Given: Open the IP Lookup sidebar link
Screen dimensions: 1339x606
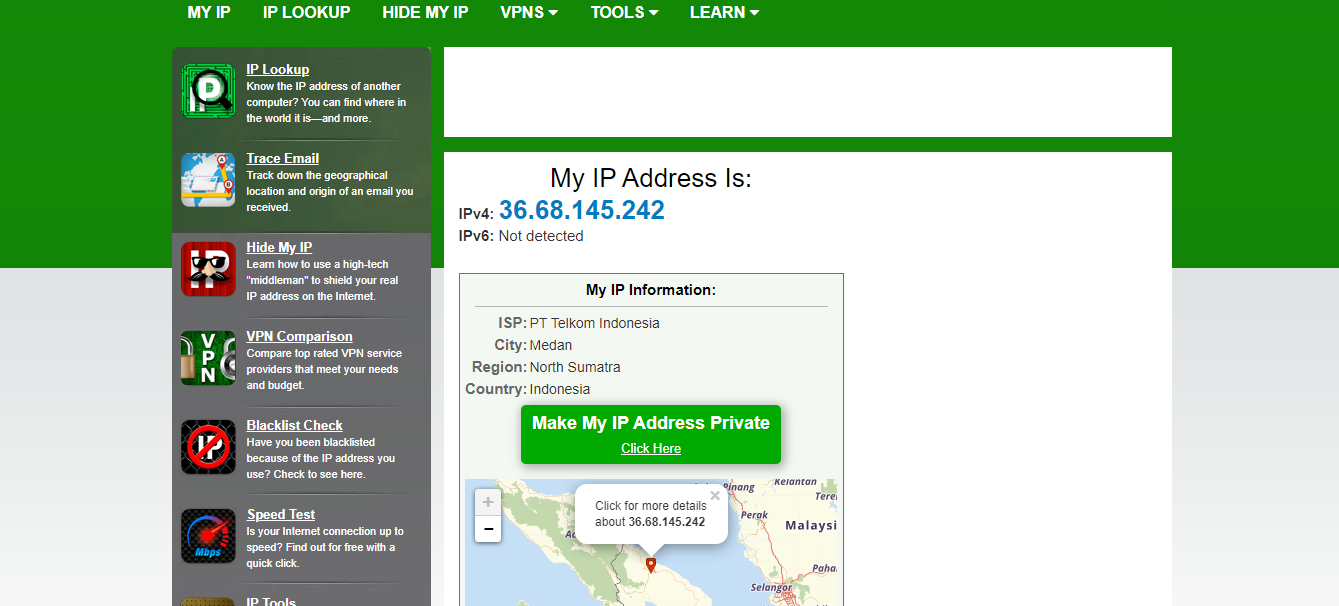Looking at the screenshot, I should tap(278, 69).
